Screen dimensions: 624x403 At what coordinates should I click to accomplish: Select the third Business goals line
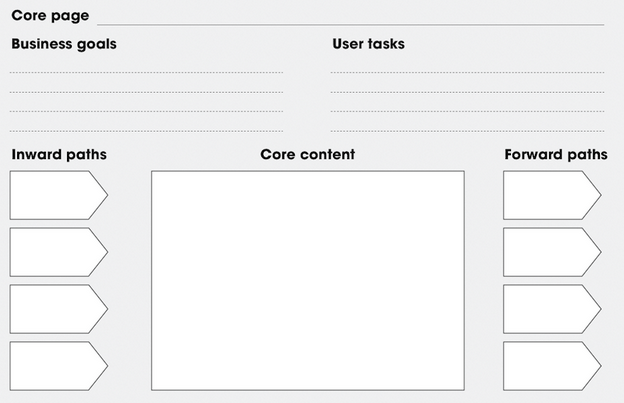click(146, 111)
